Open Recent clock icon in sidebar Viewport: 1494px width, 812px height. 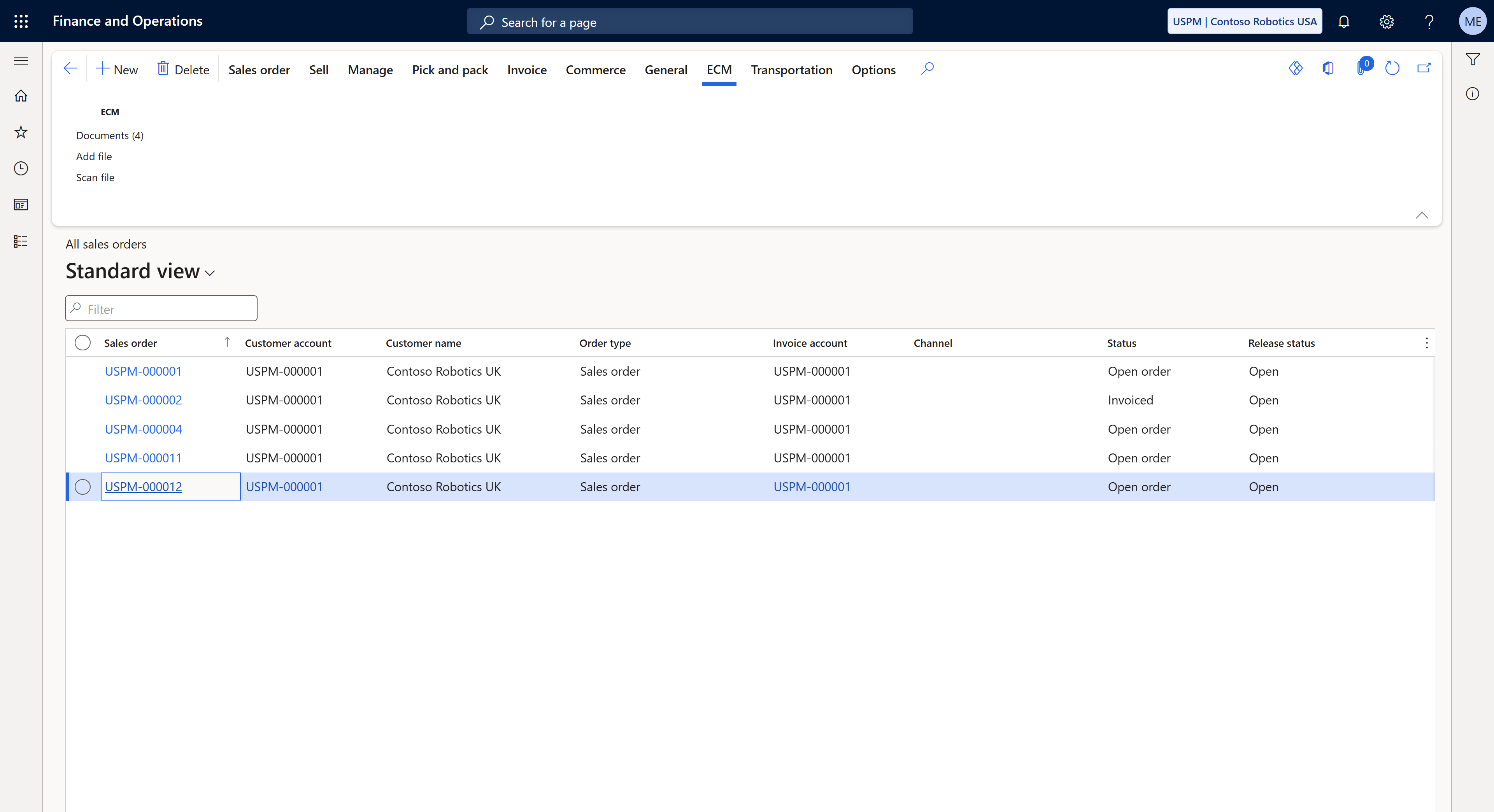(21, 169)
